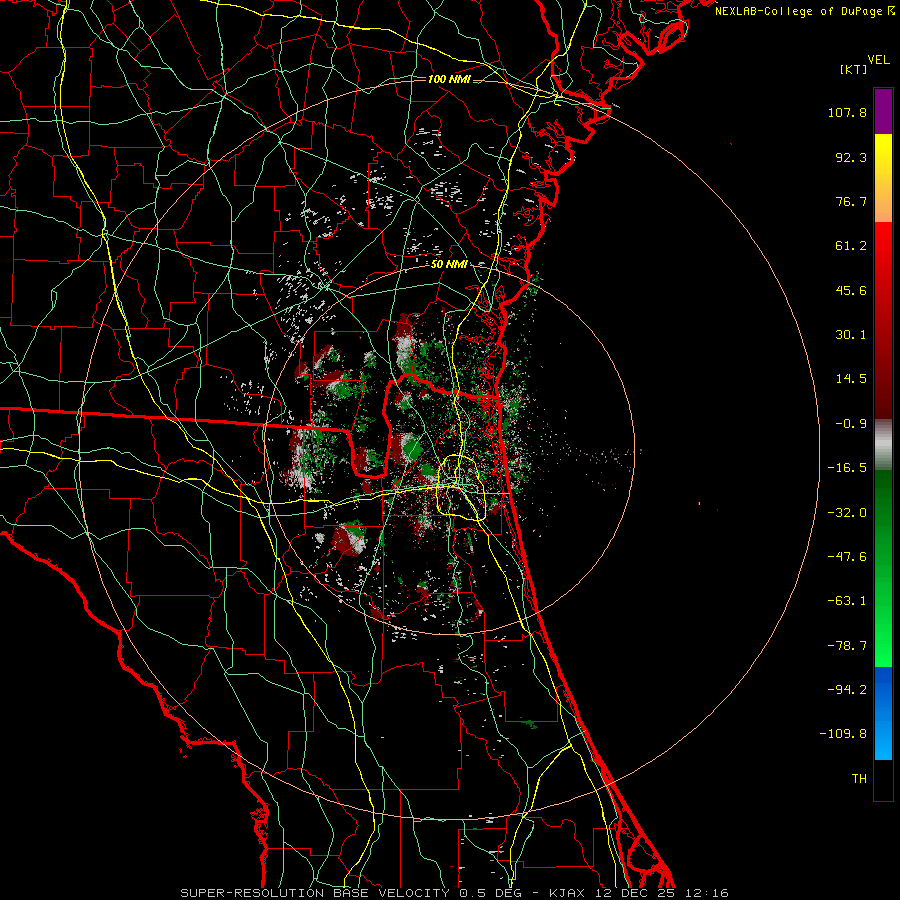The width and height of the screenshot is (900, 900).
Task: Click the yellow-orange band of velocity color bar
Action: click(883, 178)
